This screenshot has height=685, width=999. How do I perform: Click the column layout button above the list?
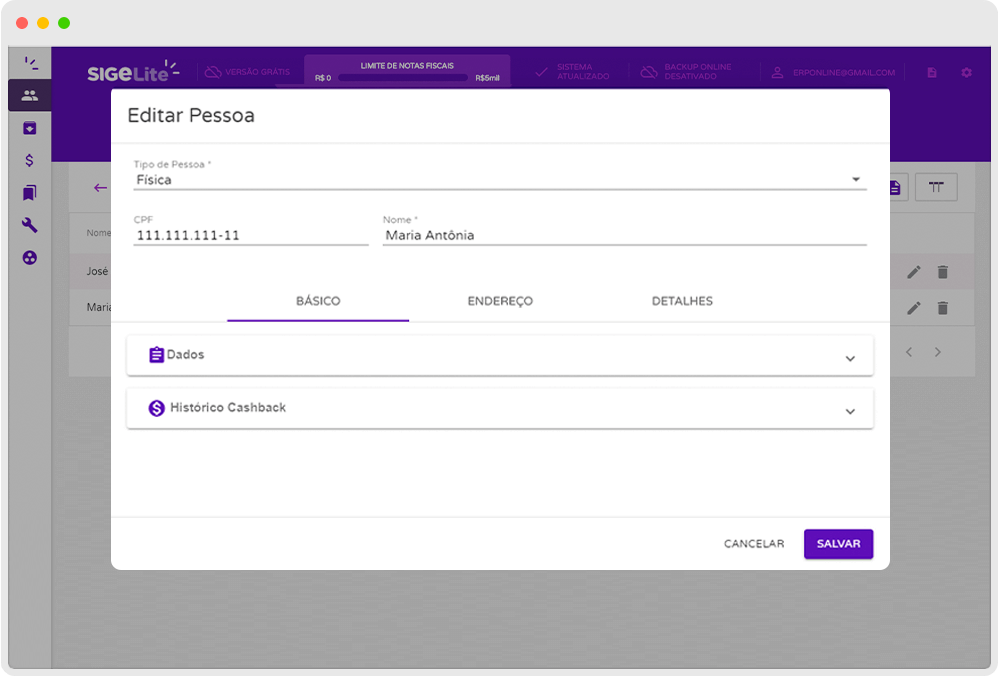pos(936,187)
